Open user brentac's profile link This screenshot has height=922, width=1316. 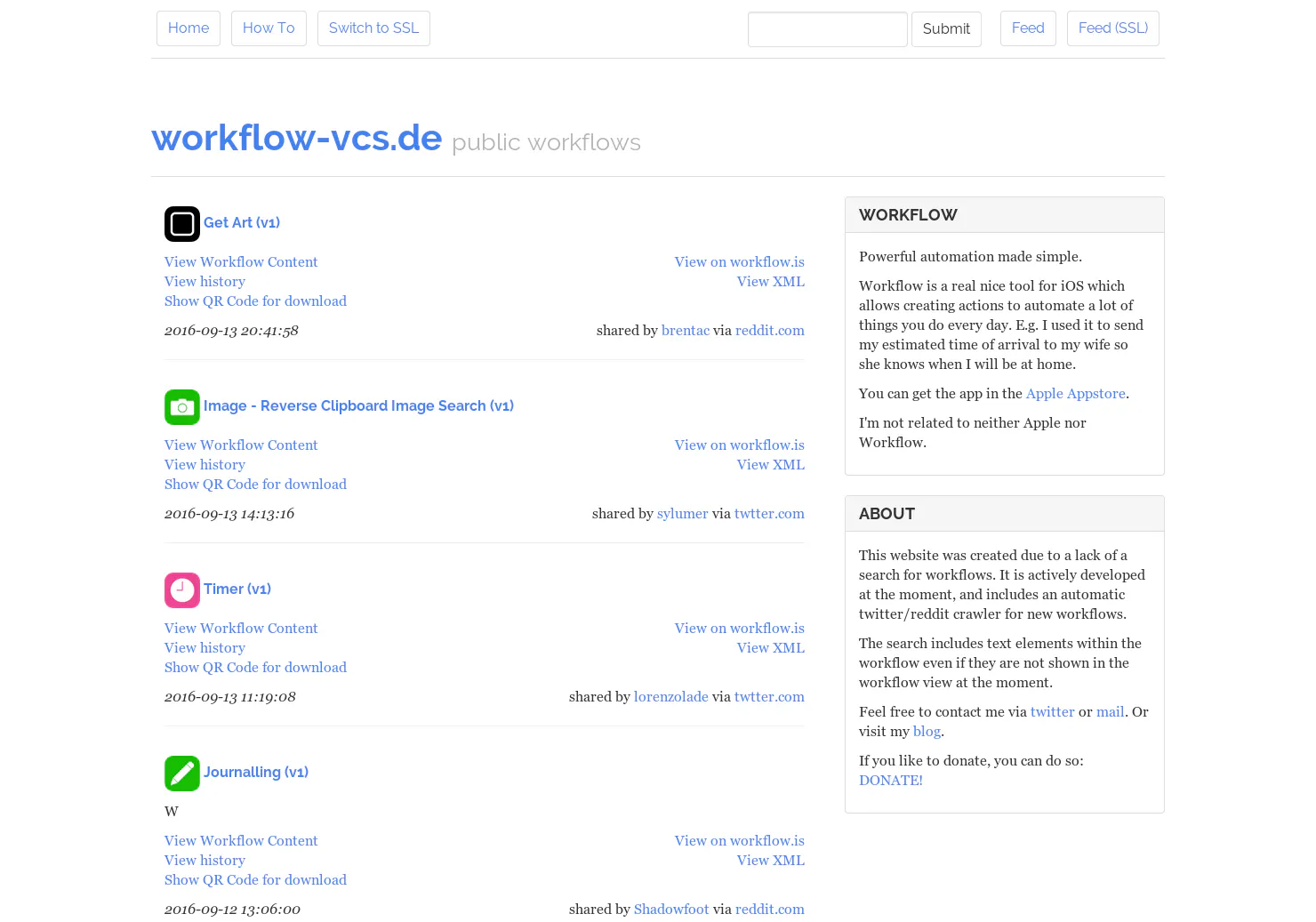click(686, 330)
